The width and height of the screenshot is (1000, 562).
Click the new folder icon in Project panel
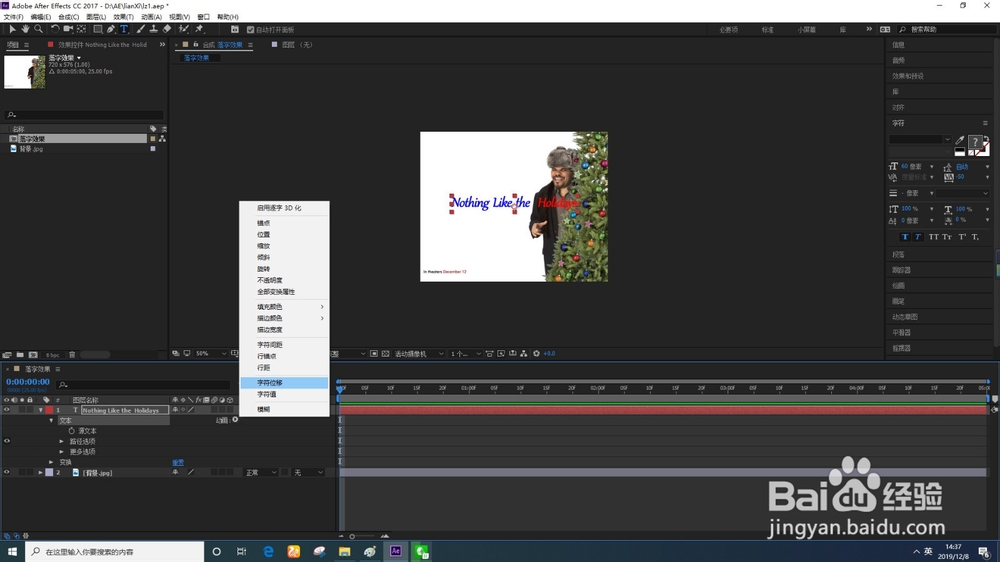(x=20, y=355)
